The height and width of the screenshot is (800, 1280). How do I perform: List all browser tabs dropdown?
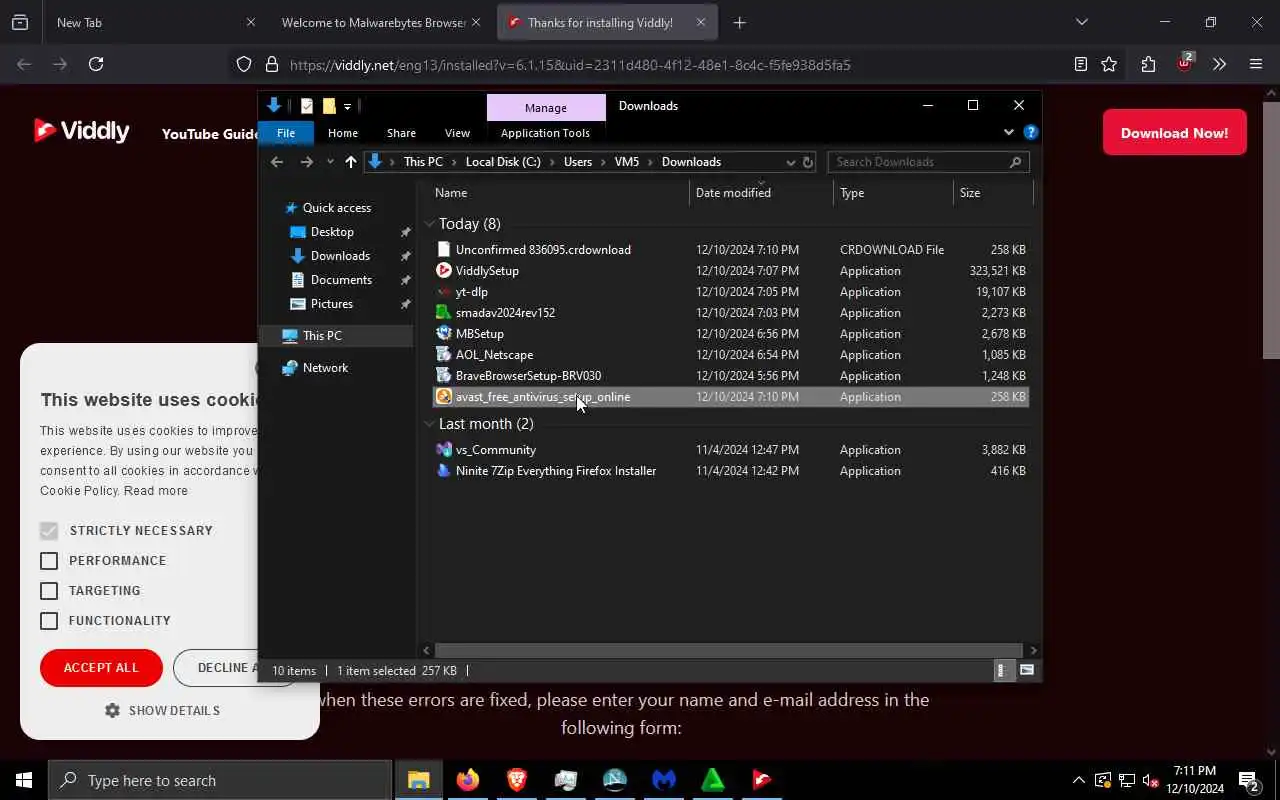click(1081, 22)
